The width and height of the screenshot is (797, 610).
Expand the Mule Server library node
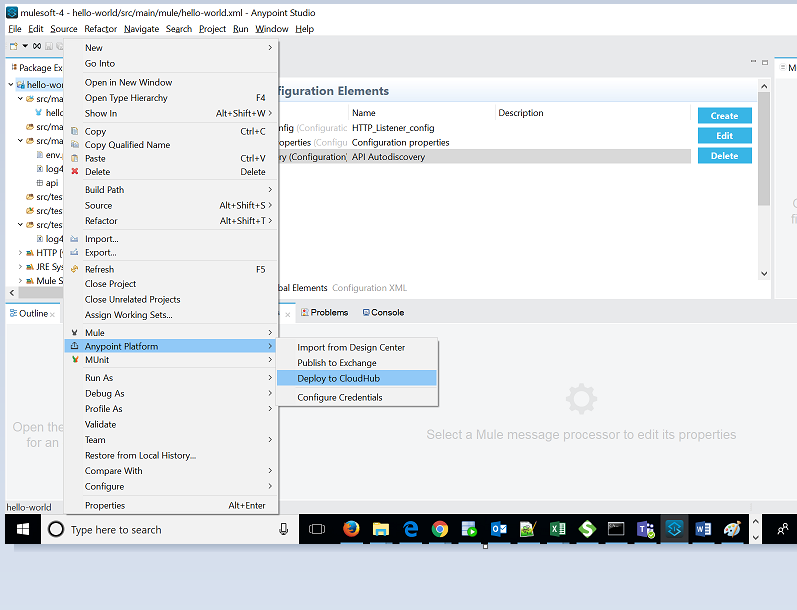(20, 281)
